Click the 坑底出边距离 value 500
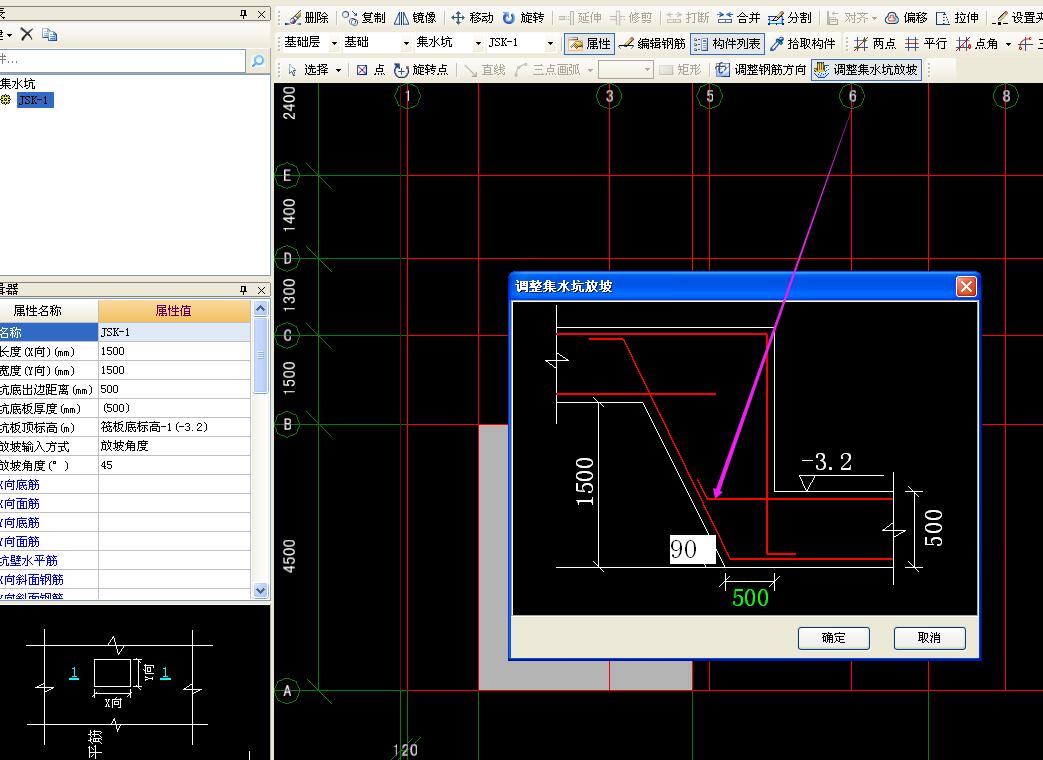1043x760 pixels. click(x=174, y=389)
